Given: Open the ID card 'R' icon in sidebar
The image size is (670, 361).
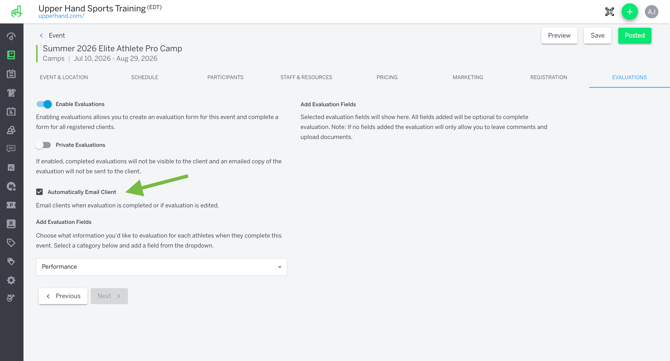Looking at the screenshot, I should click(11, 224).
